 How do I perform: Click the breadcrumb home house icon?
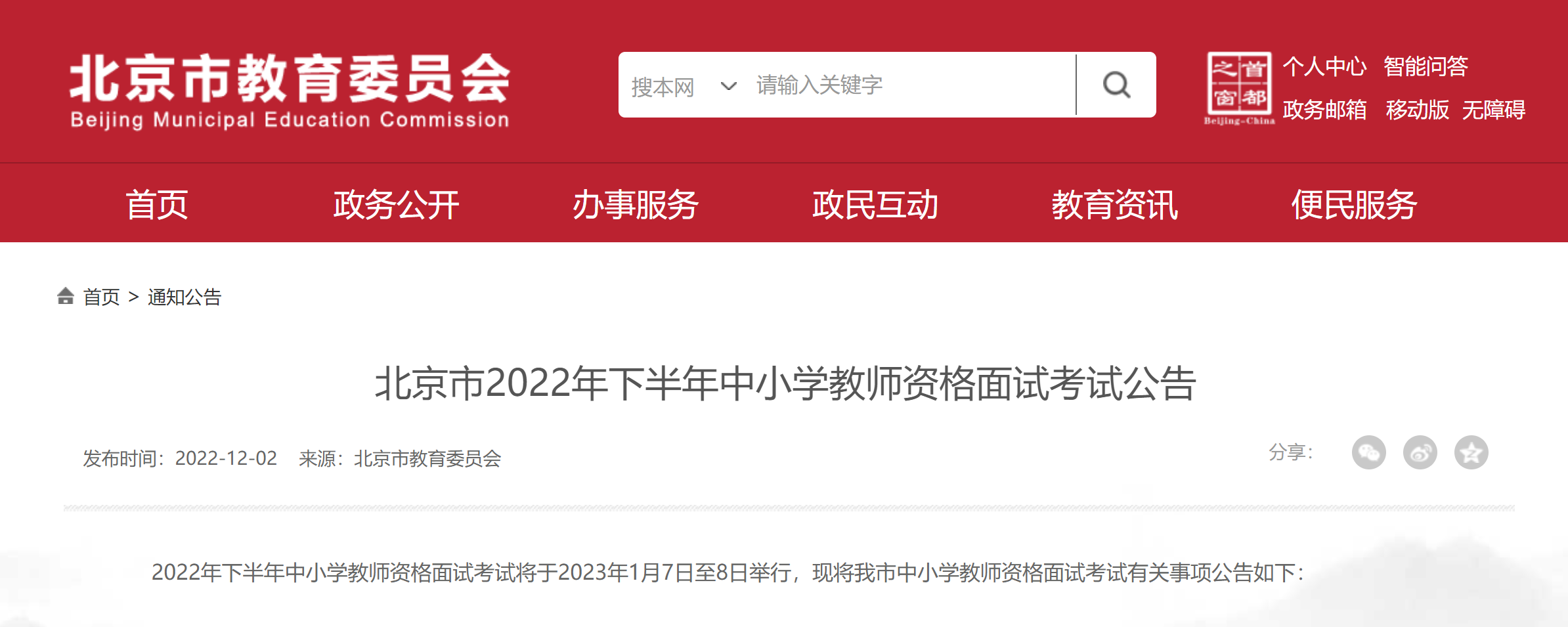click(x=65, y=296)
